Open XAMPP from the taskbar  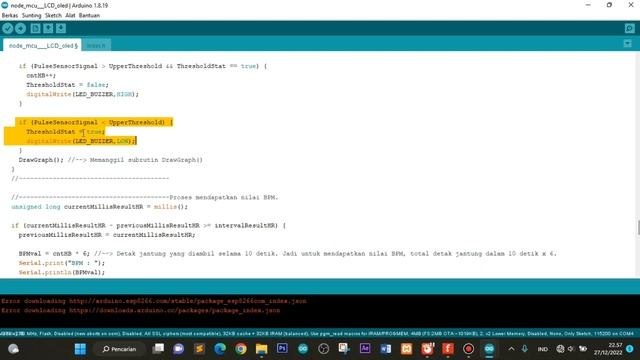pyautogui.click(x=407, y=349)
